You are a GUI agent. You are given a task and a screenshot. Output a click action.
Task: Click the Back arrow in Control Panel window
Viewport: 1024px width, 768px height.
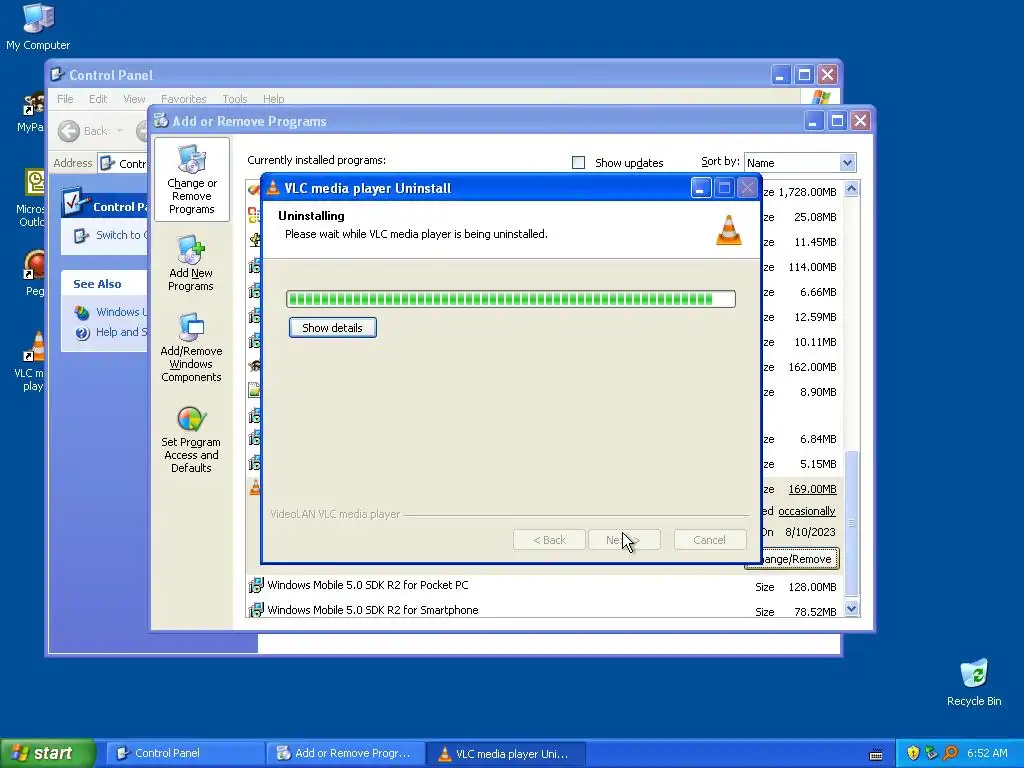point(69,131)
